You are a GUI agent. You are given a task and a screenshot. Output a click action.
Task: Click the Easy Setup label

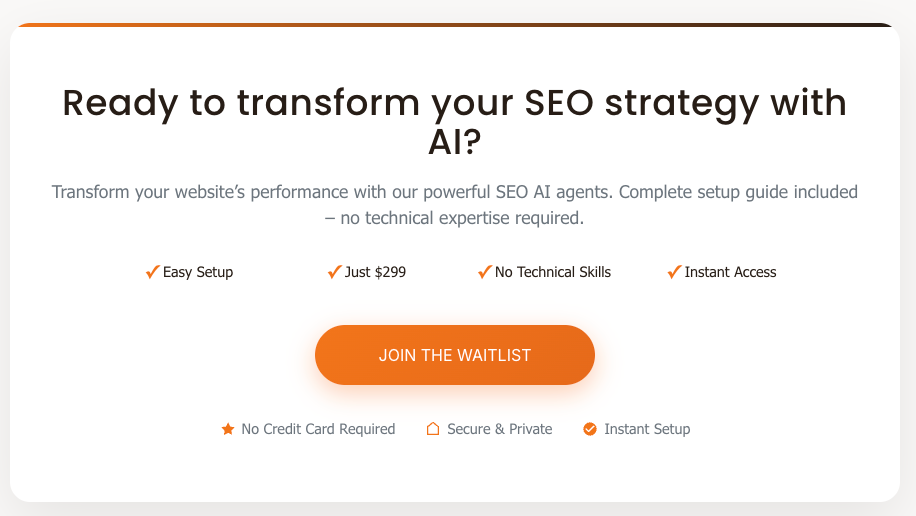pos(198,272)
